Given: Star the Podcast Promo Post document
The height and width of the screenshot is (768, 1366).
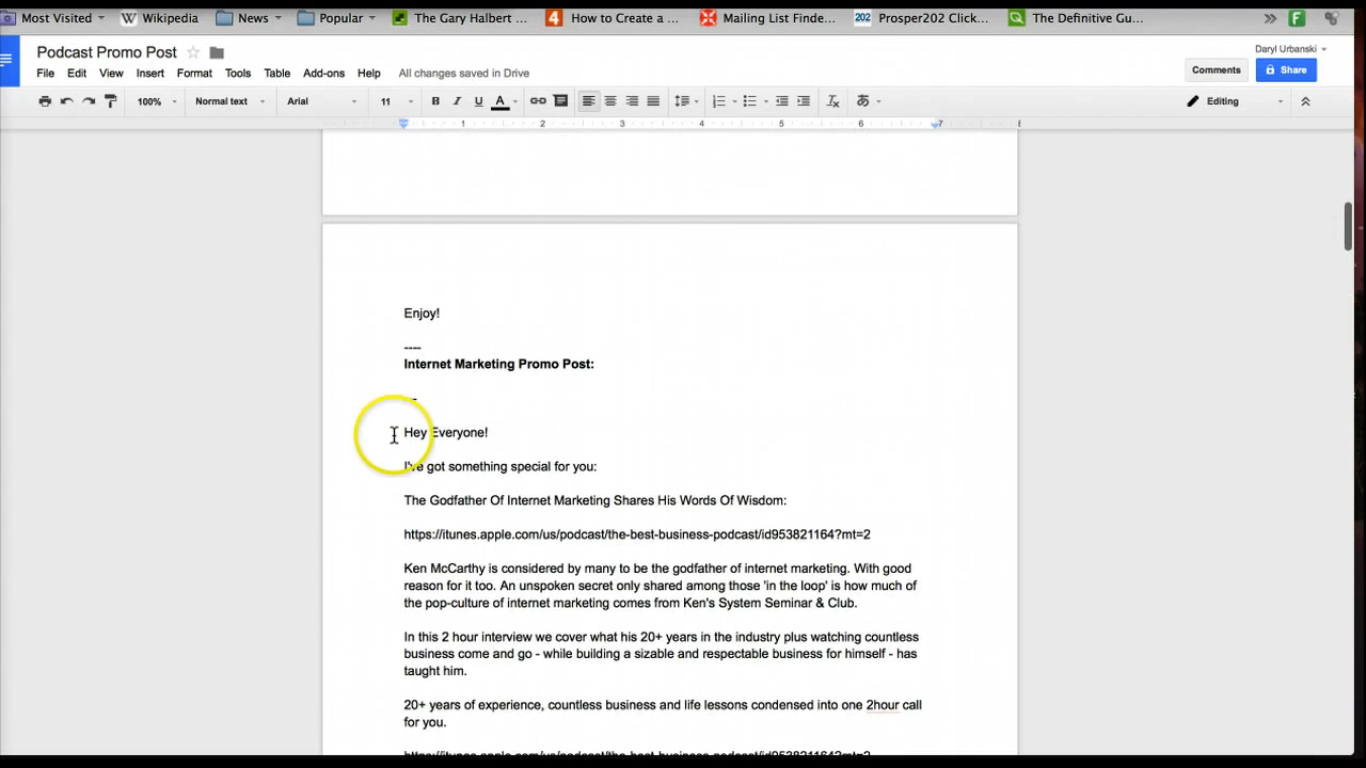Looking at the screenshot, I should (193, 52).
